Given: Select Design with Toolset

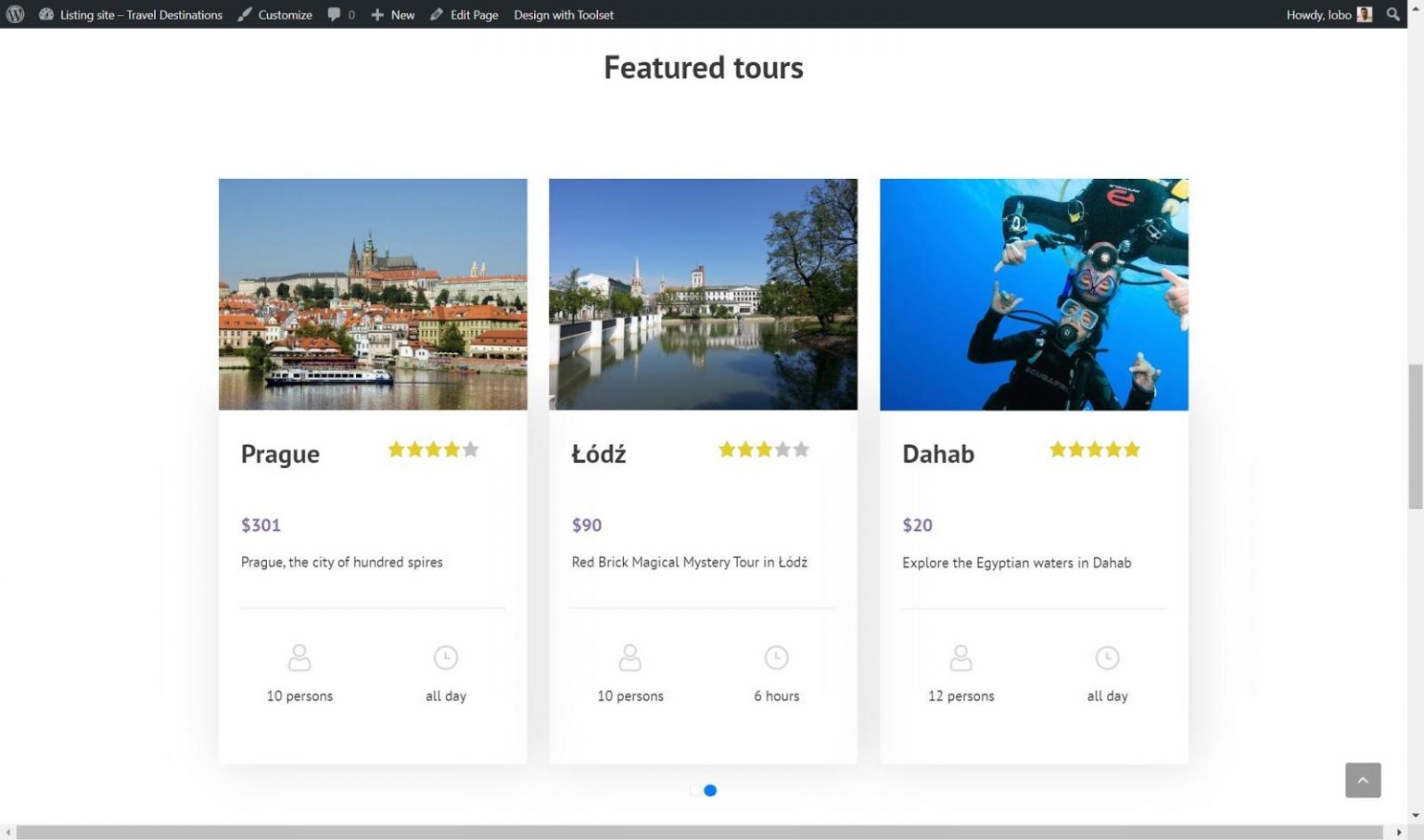Looking at the screenshot, I should 564,14.
